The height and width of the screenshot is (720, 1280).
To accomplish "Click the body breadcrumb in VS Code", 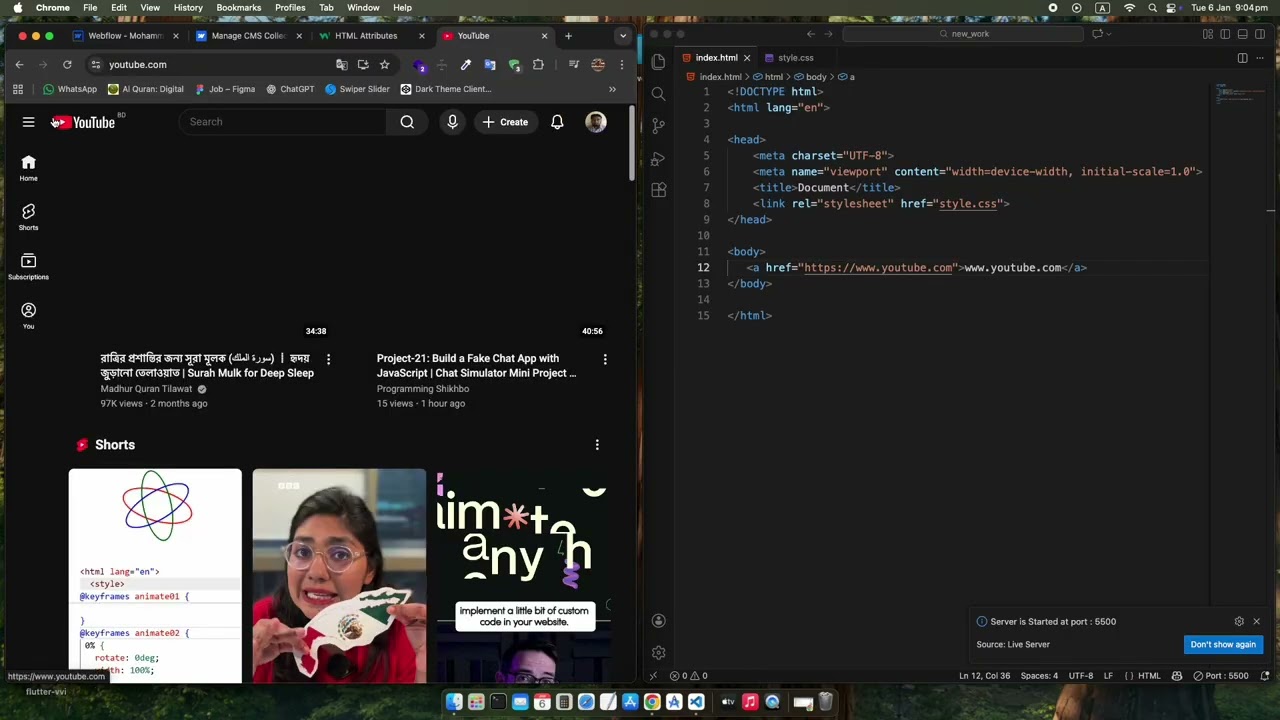I will [x=811, y=77].
